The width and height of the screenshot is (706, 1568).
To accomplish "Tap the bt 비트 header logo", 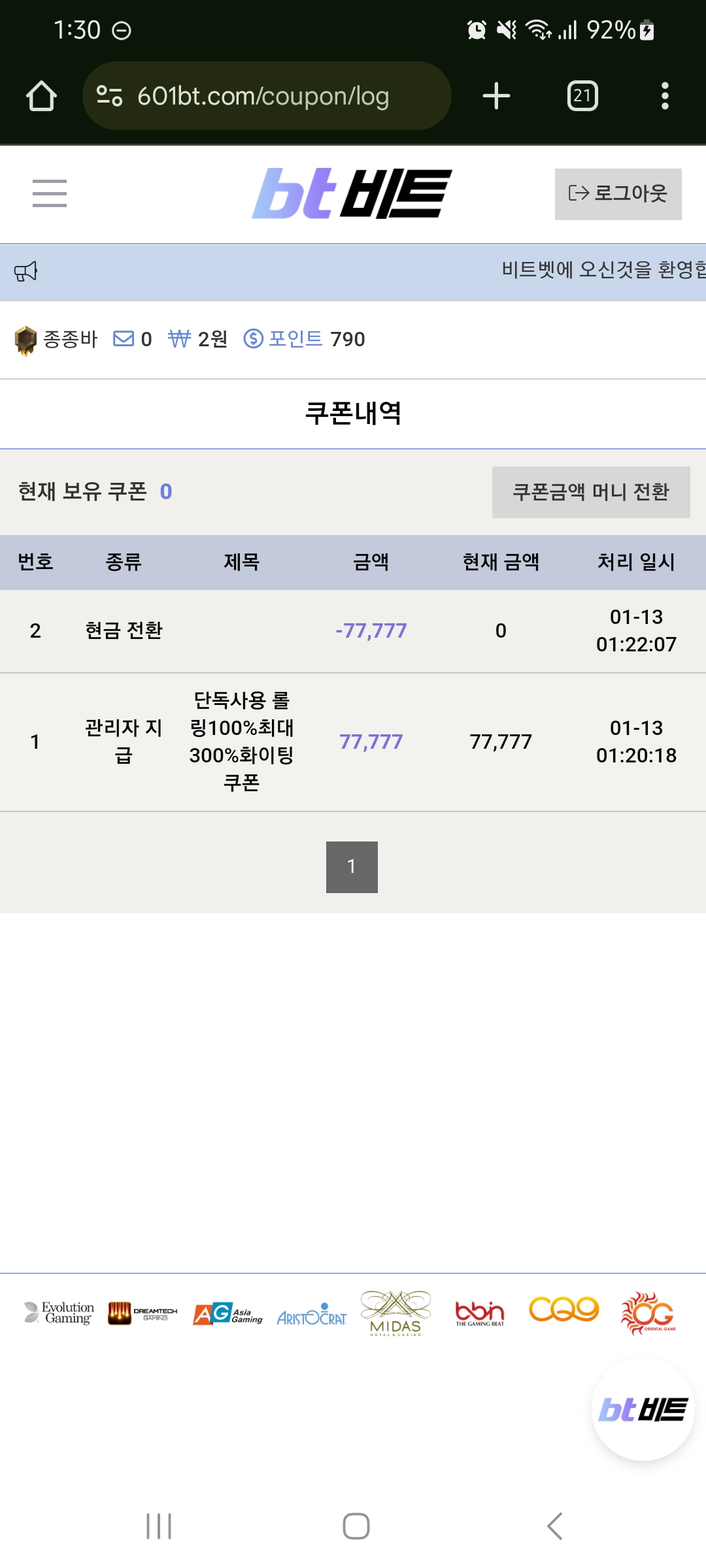I will pyautogui.click(x=352, y=193).
